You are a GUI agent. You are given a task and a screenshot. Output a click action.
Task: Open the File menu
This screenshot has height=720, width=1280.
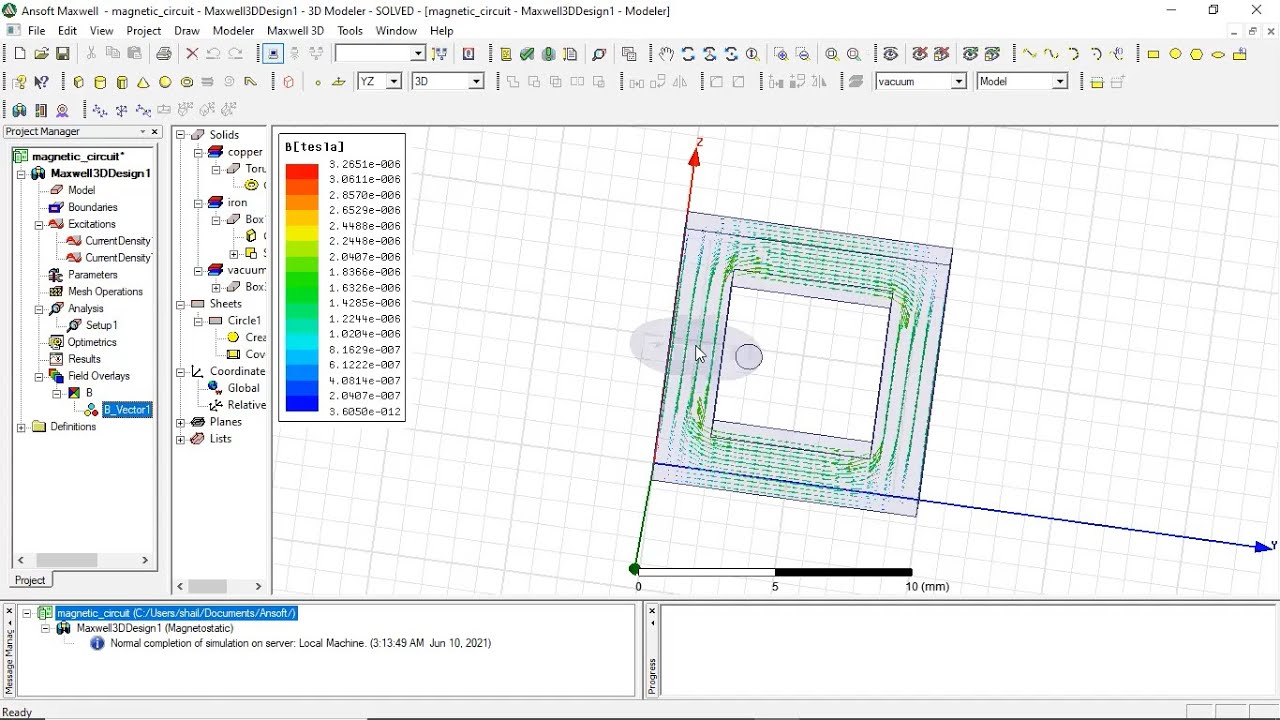pyautogui.click(x=36, y=31)
